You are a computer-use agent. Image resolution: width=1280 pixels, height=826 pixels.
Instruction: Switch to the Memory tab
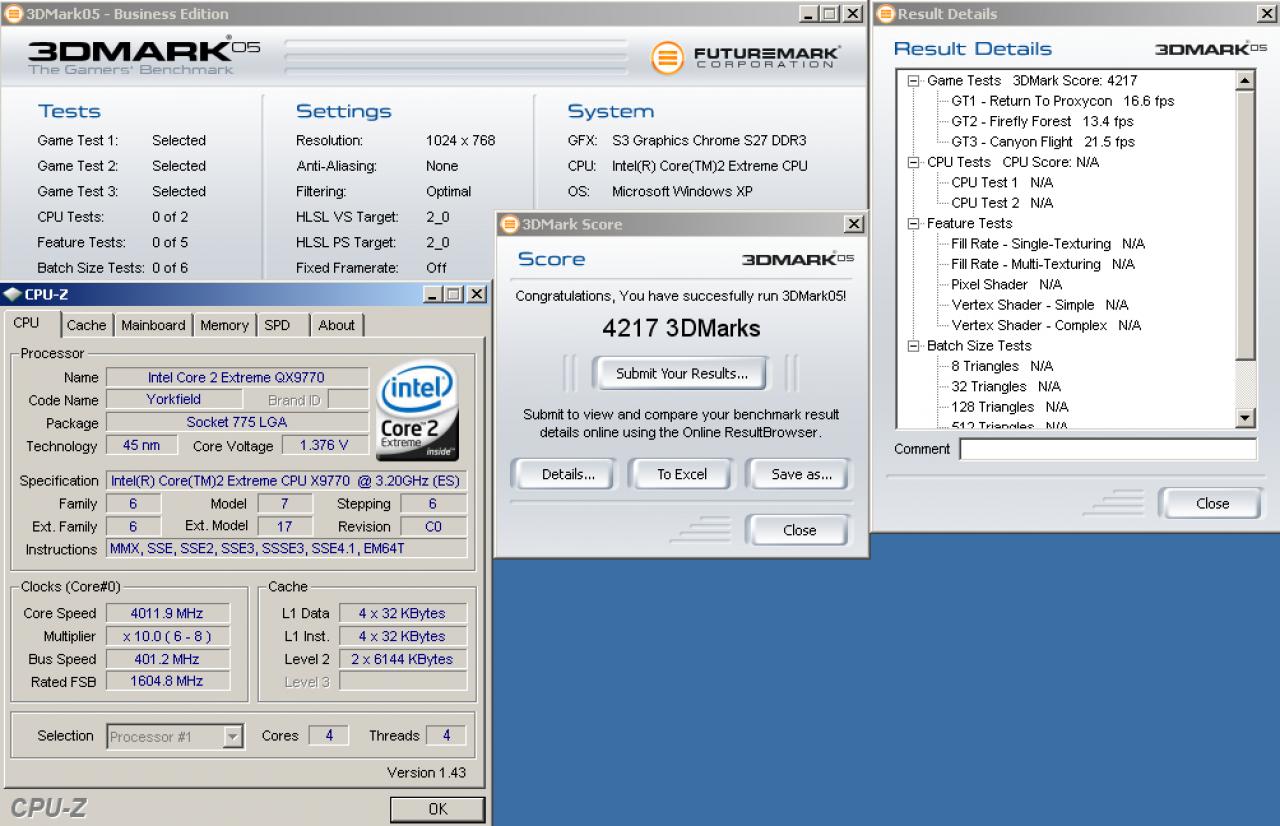click(224, 325)
